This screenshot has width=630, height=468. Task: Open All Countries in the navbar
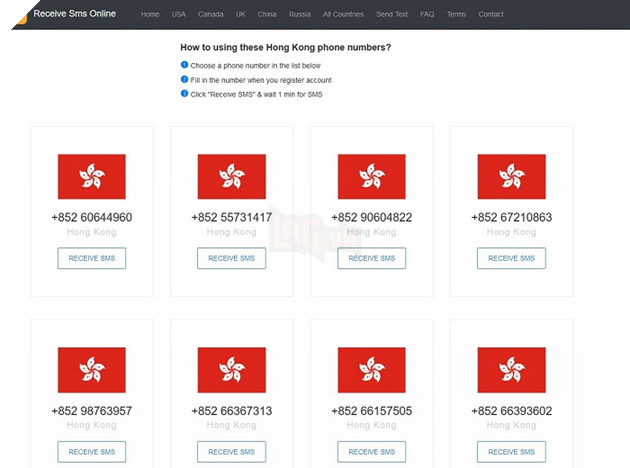[343, 15]
